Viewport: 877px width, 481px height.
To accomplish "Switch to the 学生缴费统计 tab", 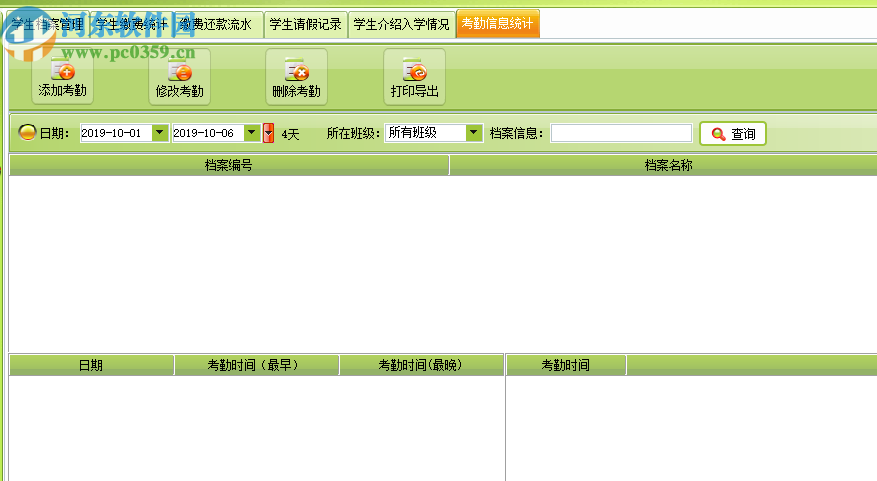I will click(132, 25).
